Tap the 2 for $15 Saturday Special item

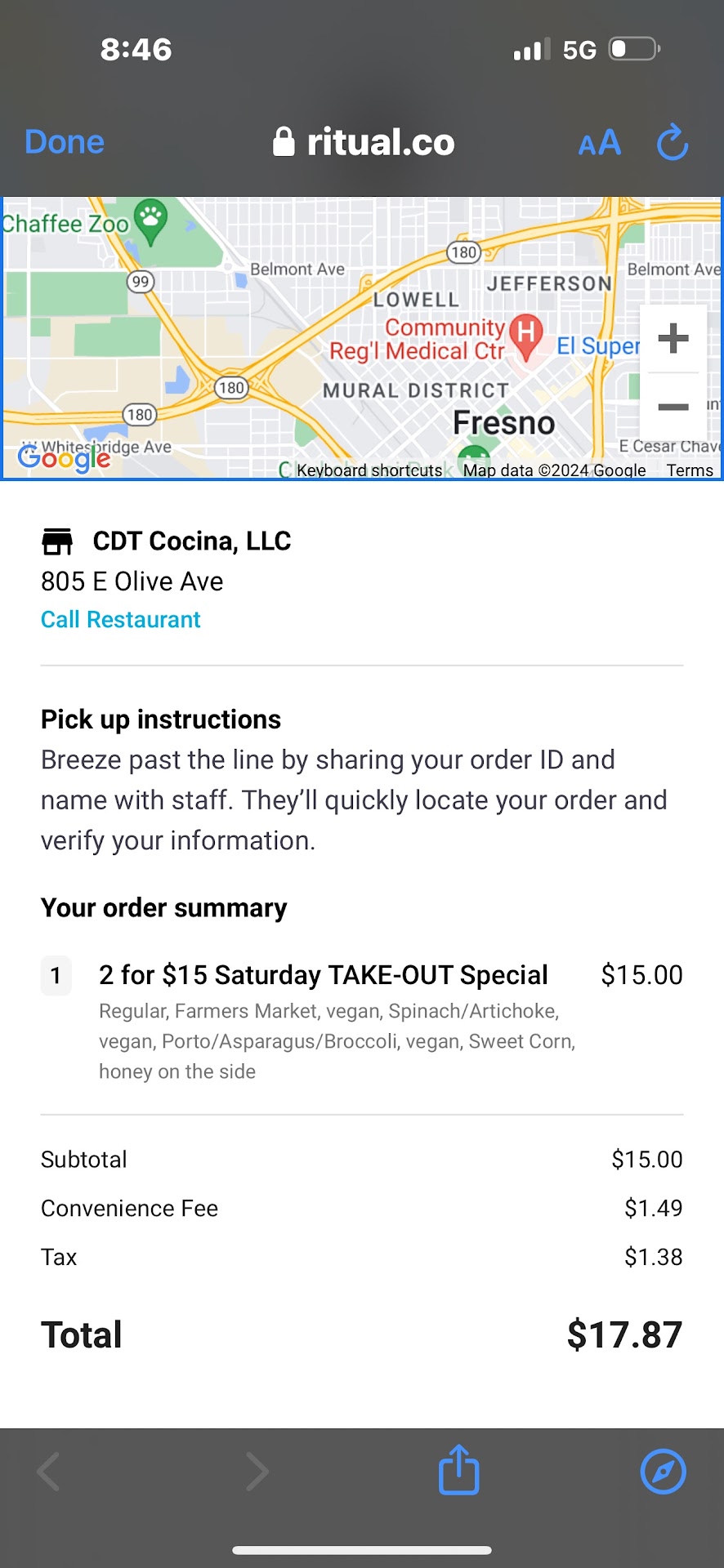pos(323,975)
